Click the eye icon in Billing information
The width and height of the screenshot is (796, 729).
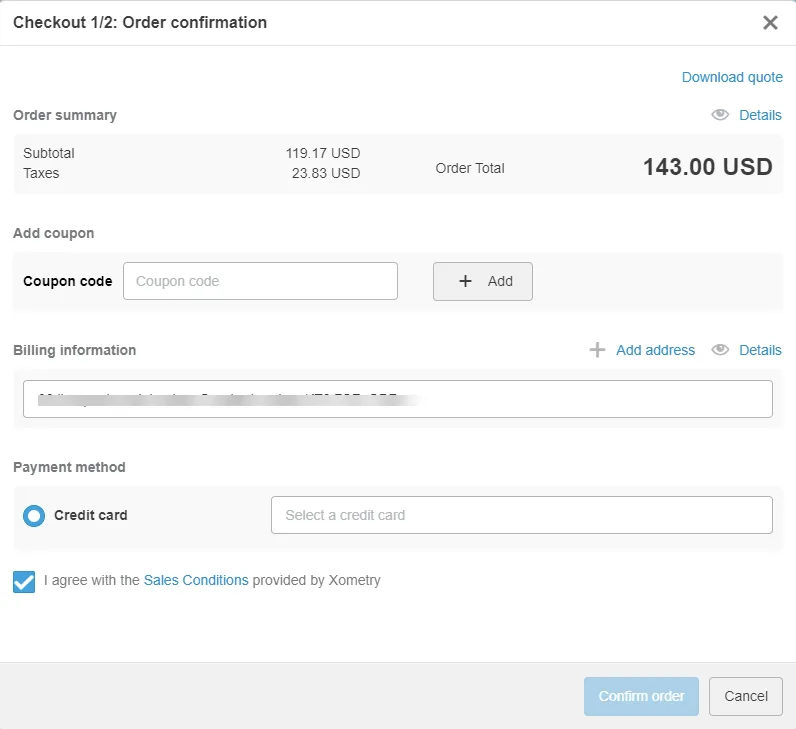click(x=720, y=350)
